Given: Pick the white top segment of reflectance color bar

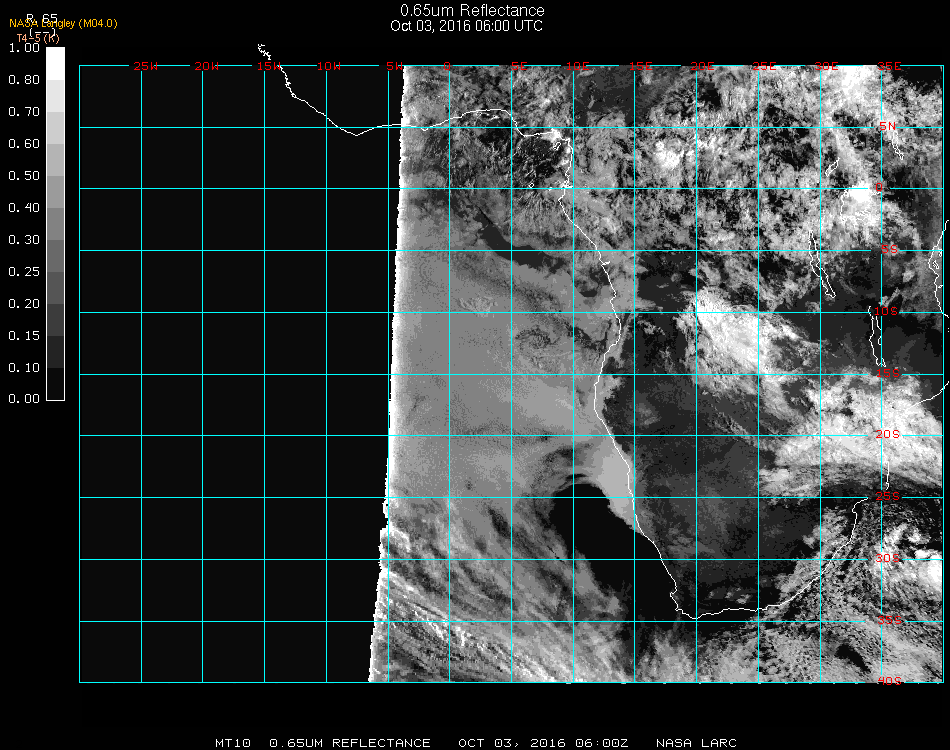Looking at the screenshot, I should (55, 64).
